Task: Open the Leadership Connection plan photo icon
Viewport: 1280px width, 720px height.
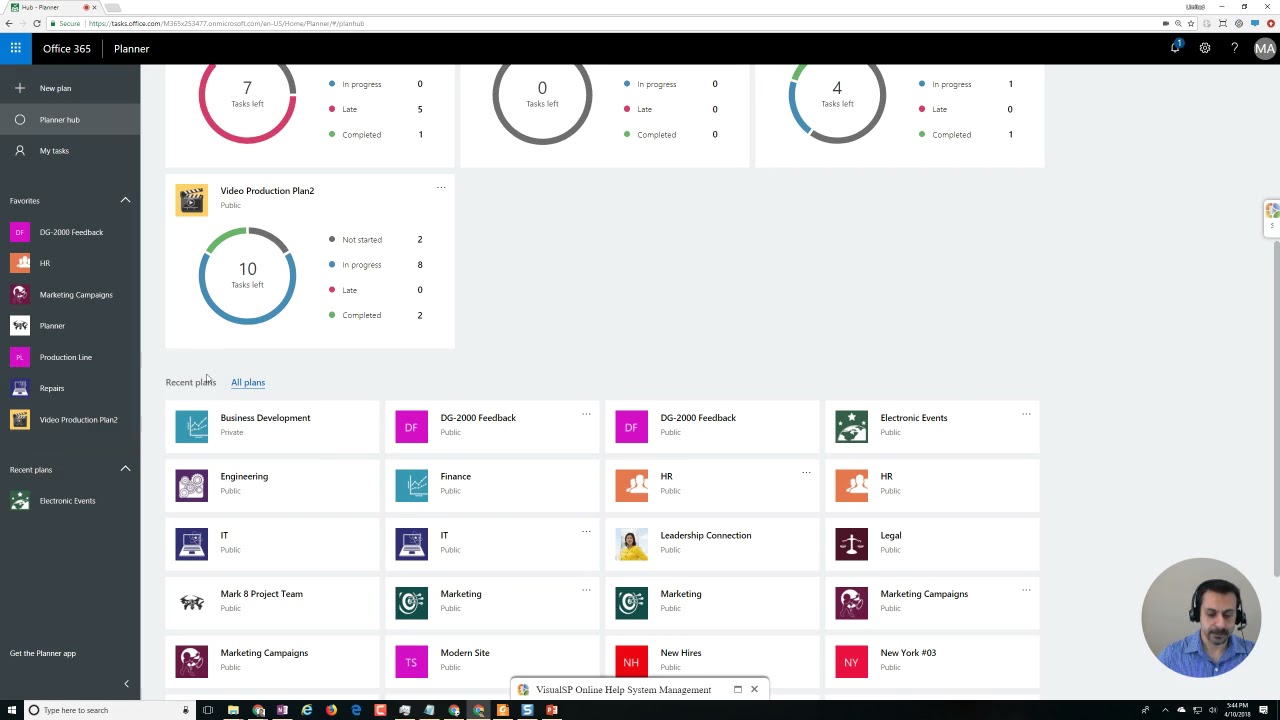Action: tap(632, 545)
